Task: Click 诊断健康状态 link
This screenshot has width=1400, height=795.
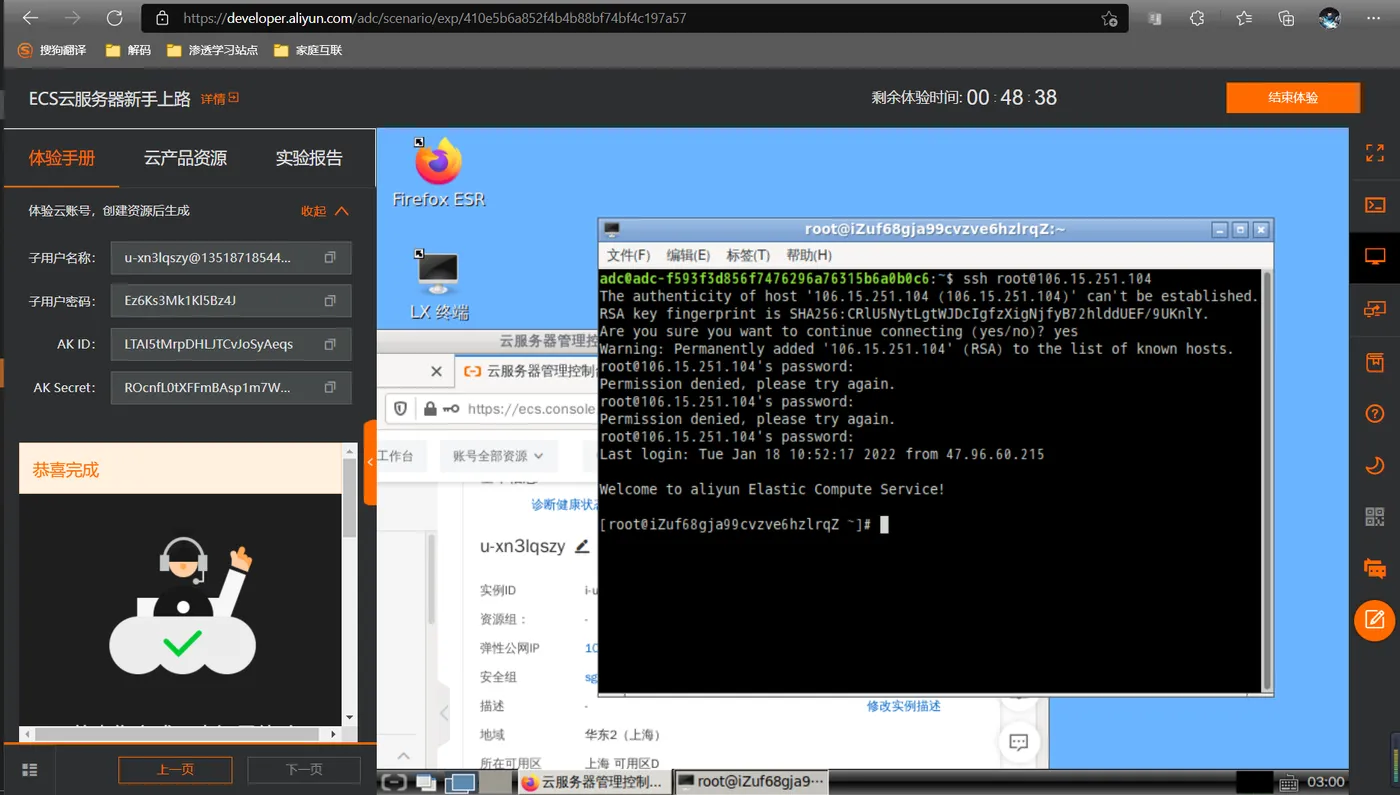Action: (565, 505)
